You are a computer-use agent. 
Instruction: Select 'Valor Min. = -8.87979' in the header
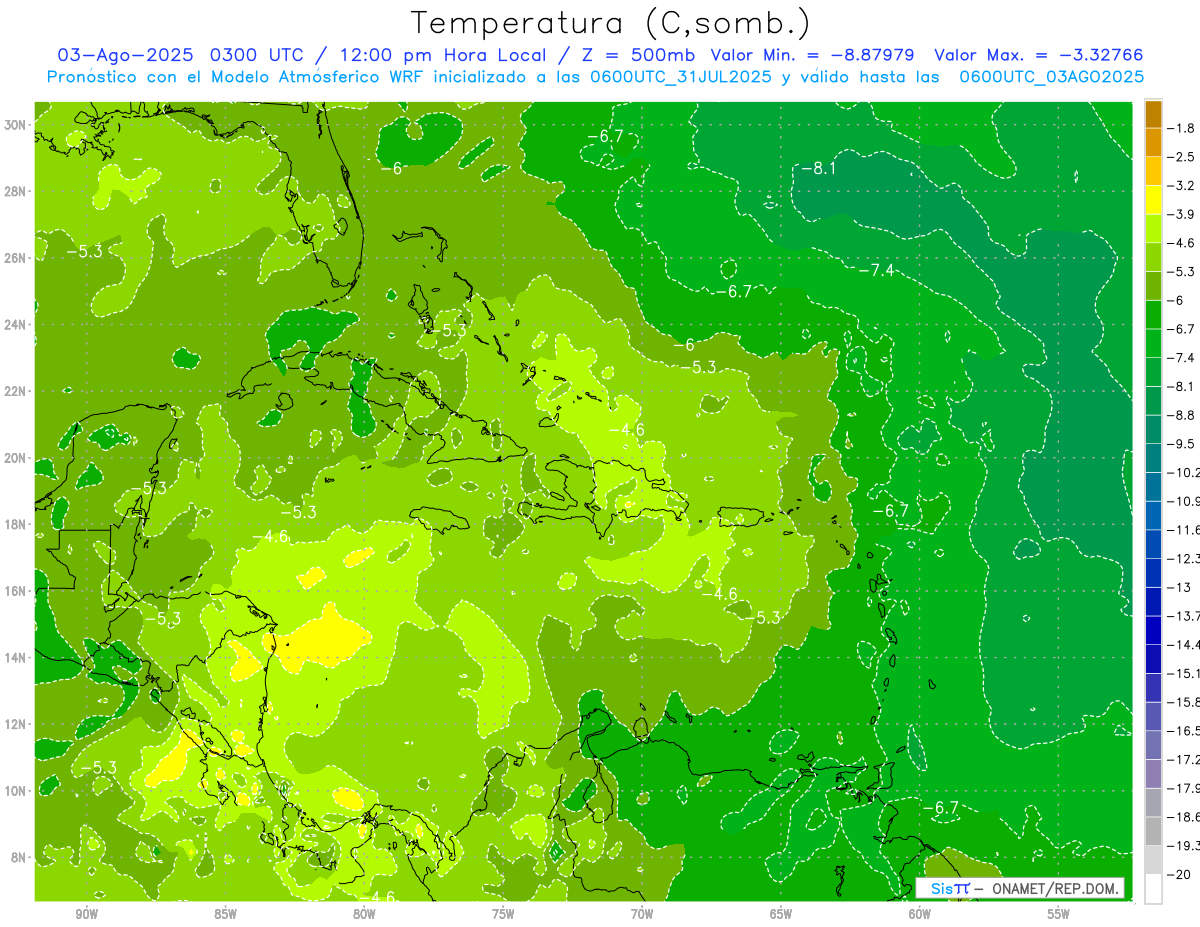pyautogui.click(x=814, y=55)
